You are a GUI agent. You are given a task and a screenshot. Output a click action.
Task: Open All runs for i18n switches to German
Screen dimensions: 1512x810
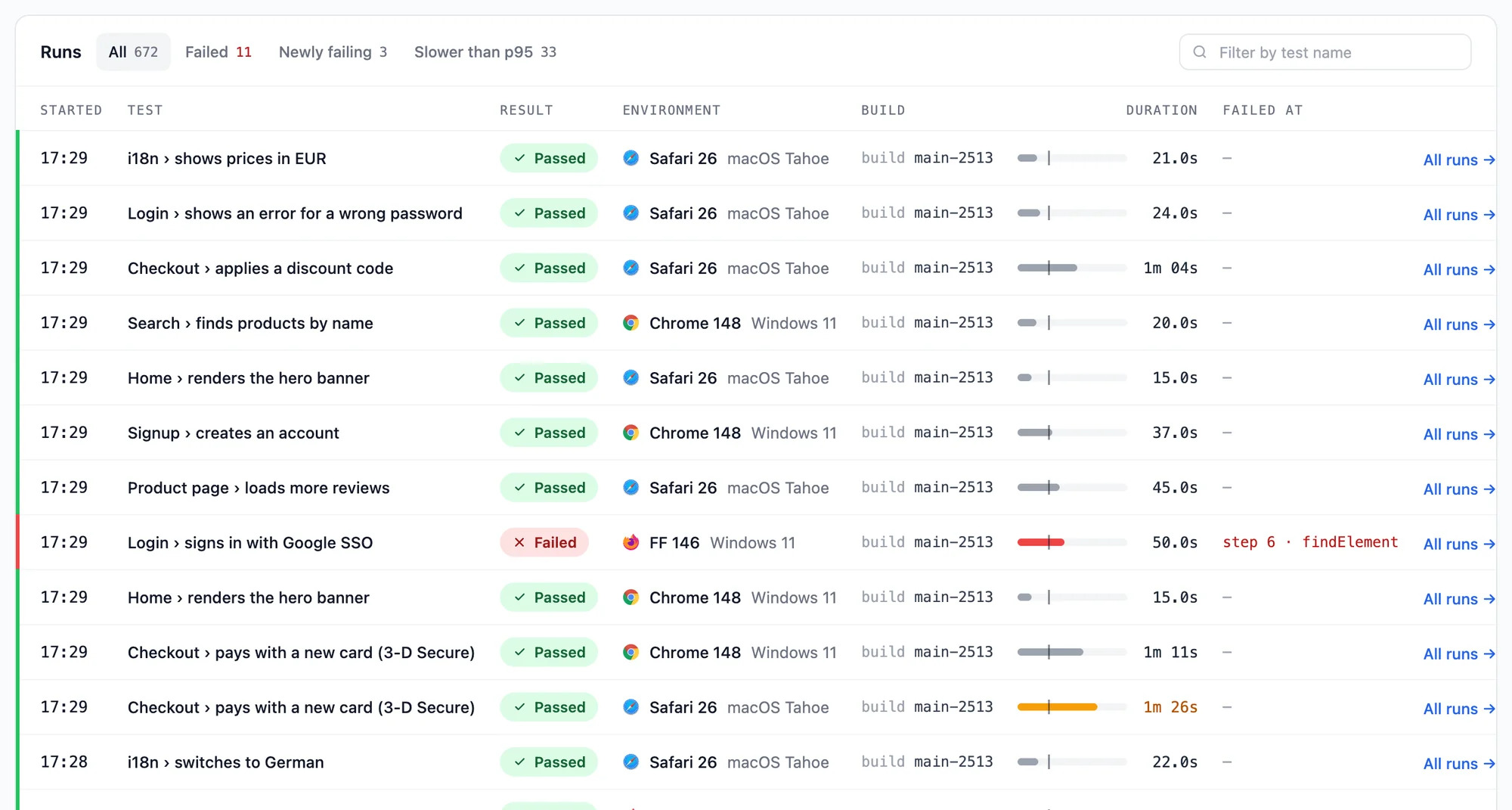1459,763
